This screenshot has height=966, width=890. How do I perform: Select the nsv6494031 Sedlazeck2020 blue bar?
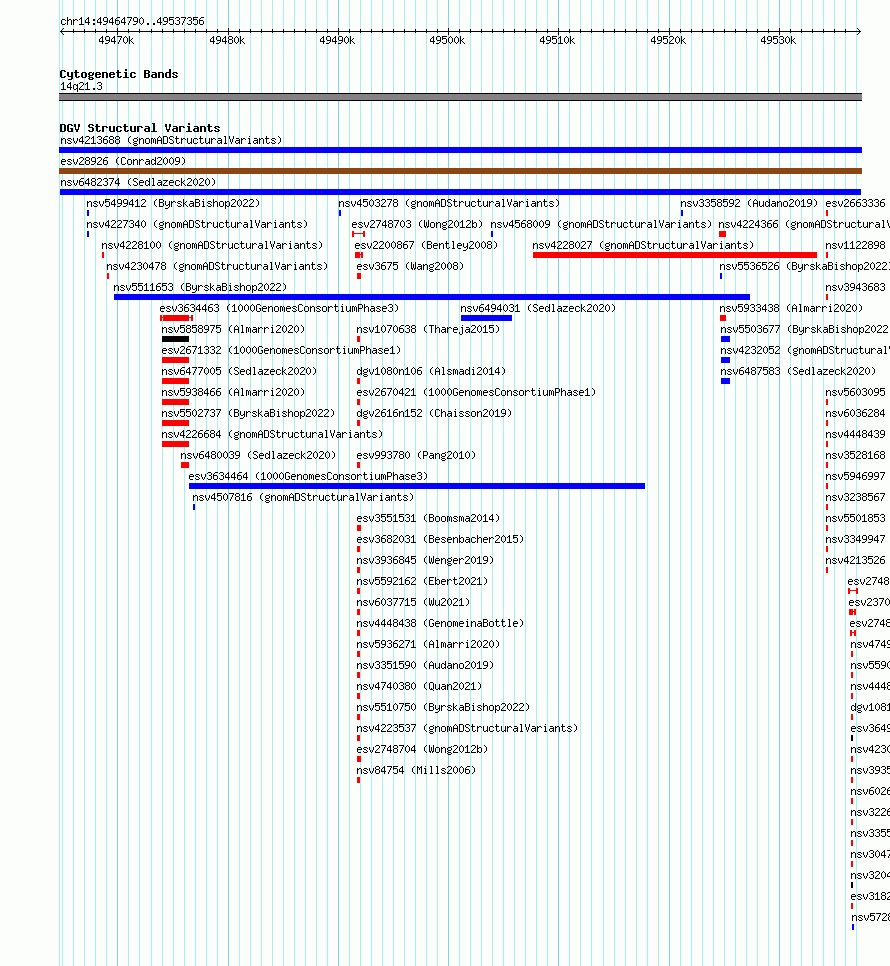(487, 318)
